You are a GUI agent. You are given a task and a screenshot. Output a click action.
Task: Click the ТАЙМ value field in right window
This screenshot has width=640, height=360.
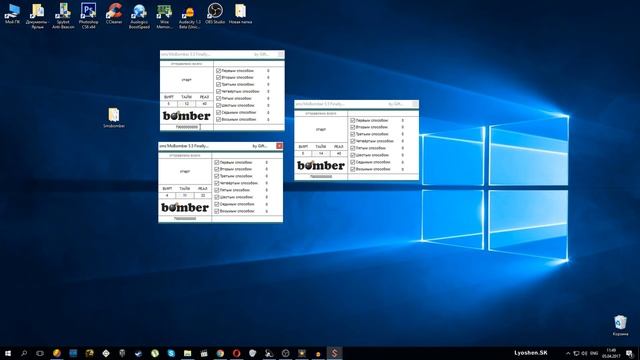point(321,154)
